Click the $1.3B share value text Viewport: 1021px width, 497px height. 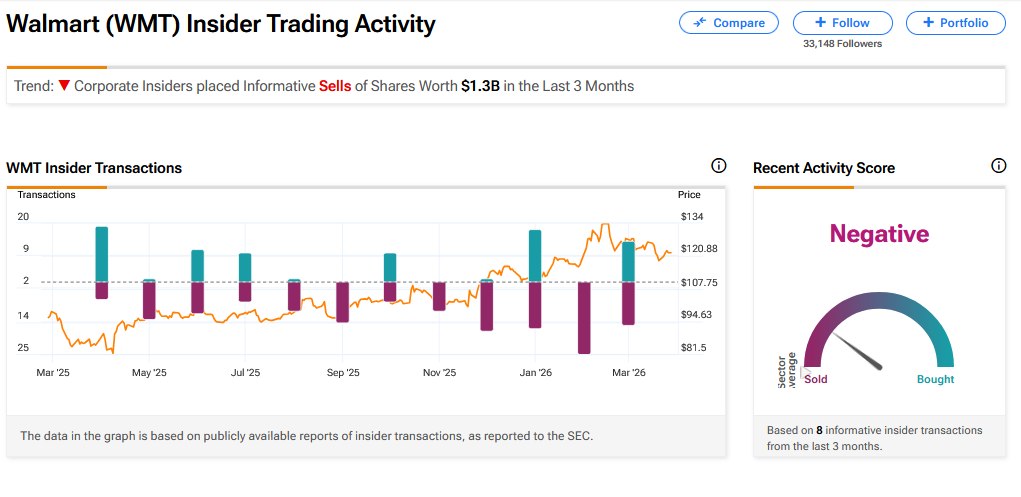(480, 86)
